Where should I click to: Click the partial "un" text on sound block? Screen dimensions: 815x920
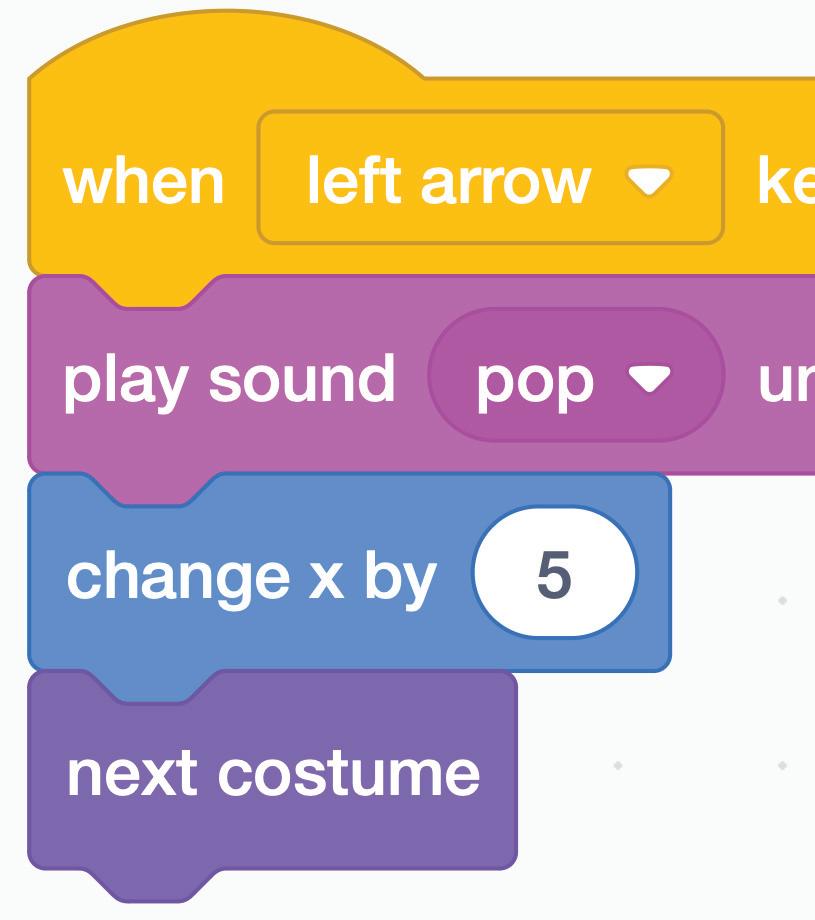(784, 381)
